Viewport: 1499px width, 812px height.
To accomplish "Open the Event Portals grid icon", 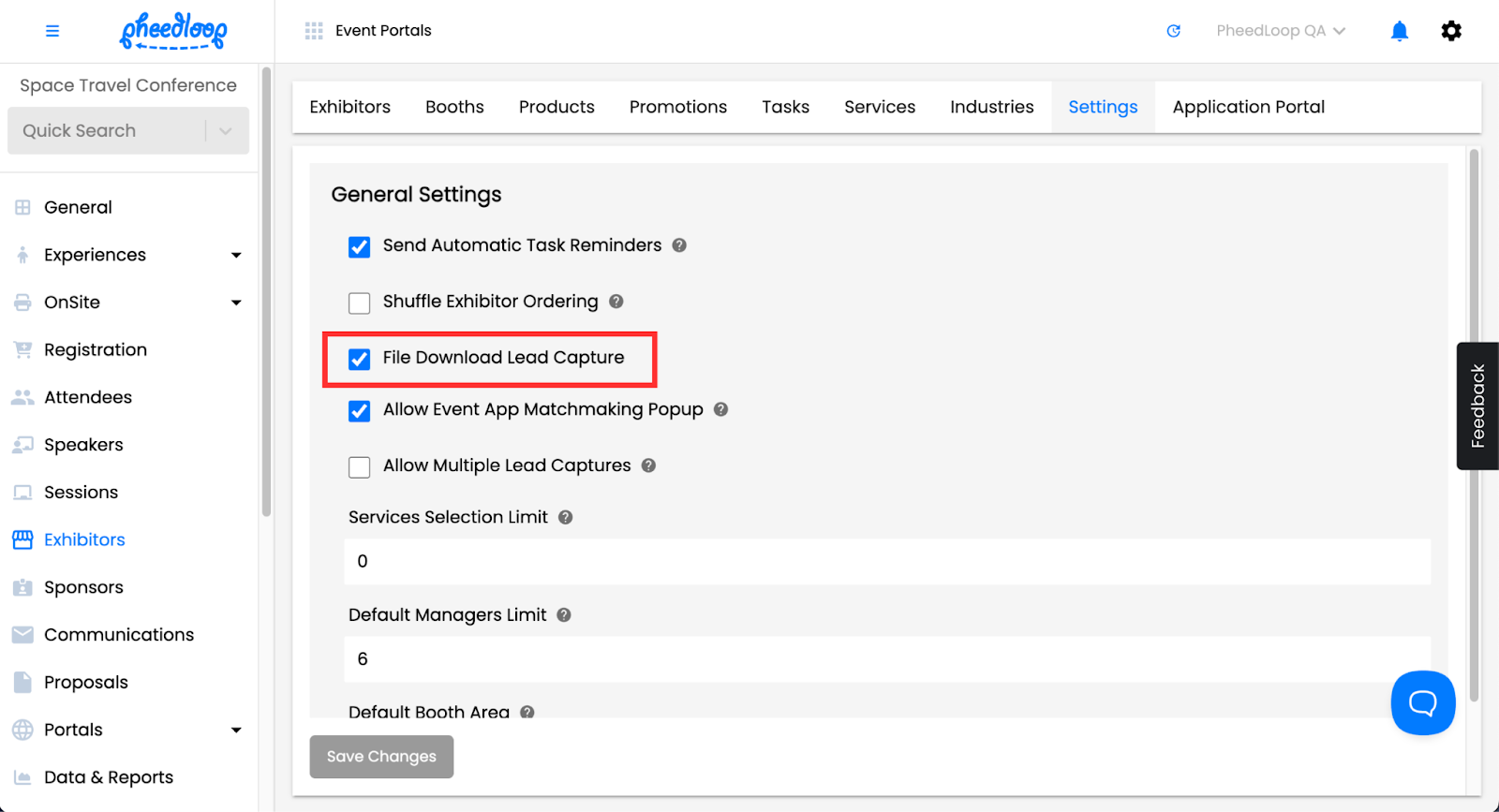I will tap(314, 31).
